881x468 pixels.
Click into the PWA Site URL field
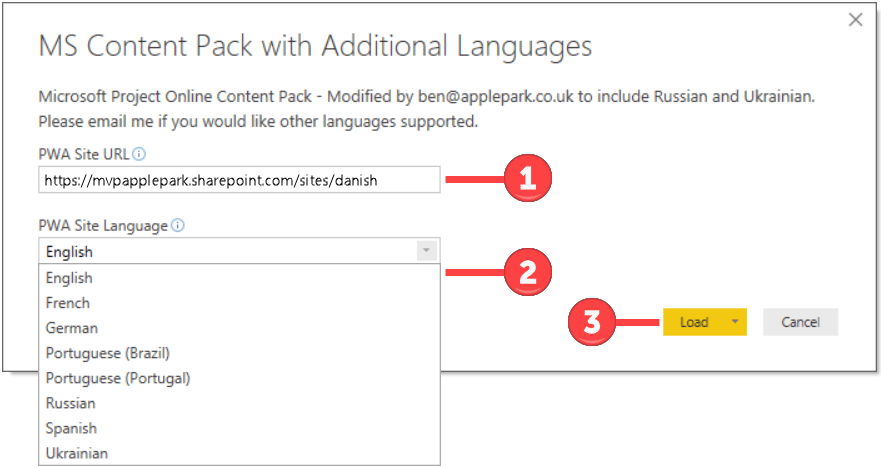coord(239,180)
